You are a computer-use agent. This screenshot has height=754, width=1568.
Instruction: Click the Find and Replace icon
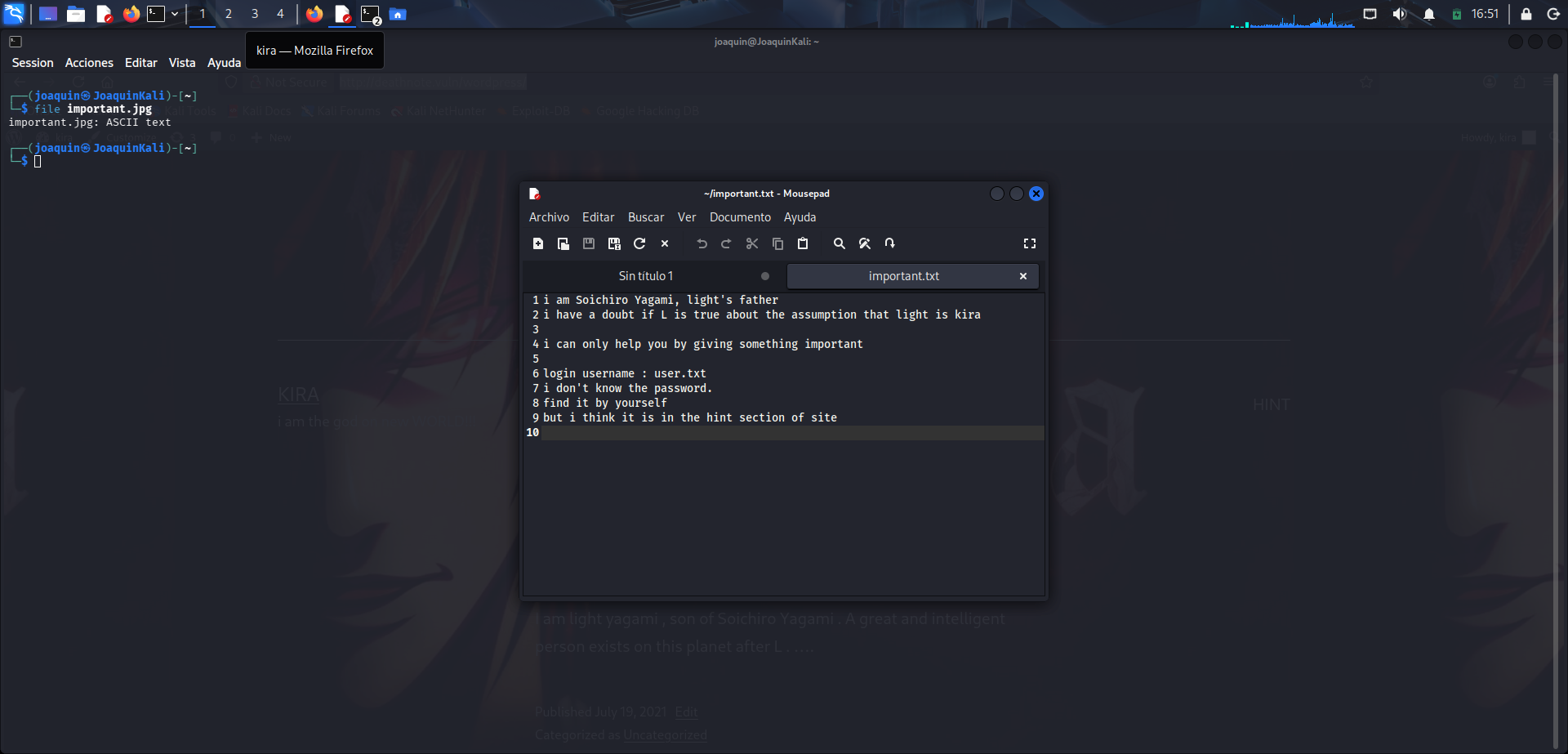[x=865, y=243]
